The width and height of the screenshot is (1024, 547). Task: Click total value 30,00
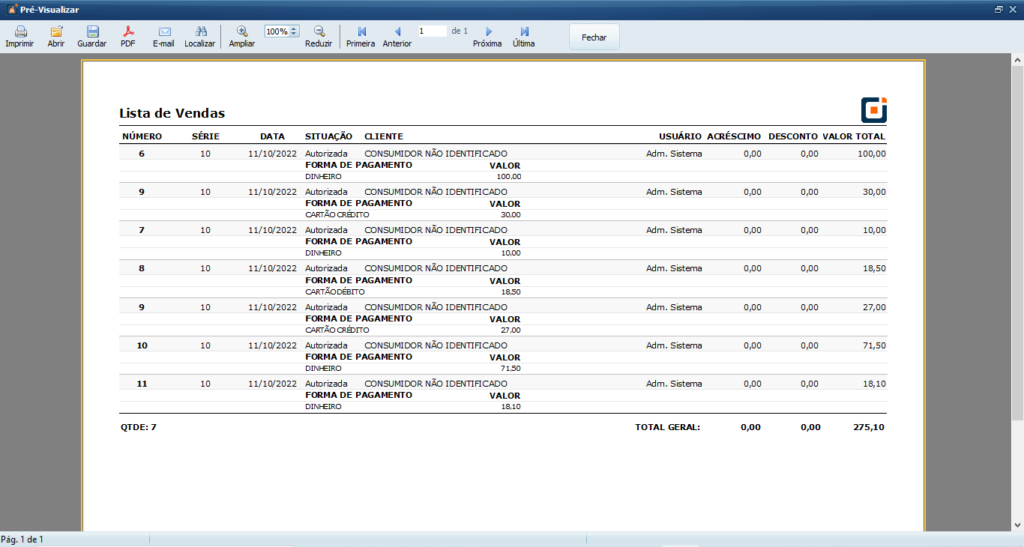(874, 192)
